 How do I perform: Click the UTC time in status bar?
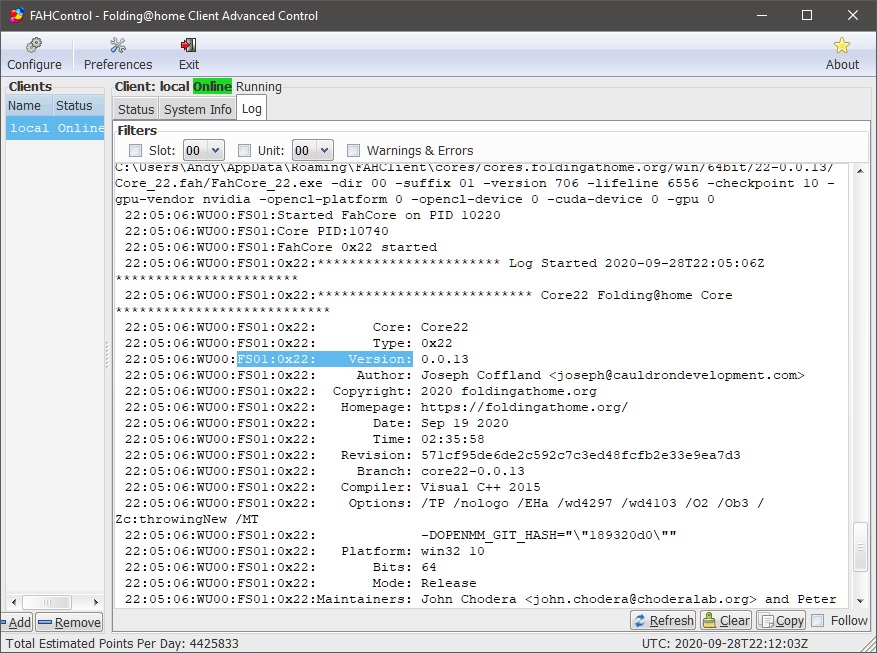724,643
